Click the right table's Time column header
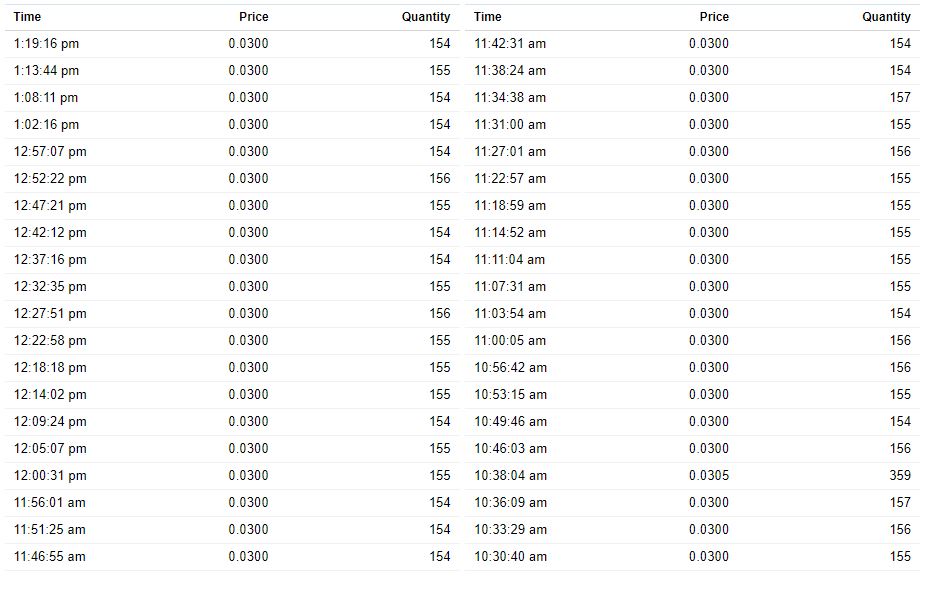This screenshot has height=590, width=943. [x=487, y=17]
